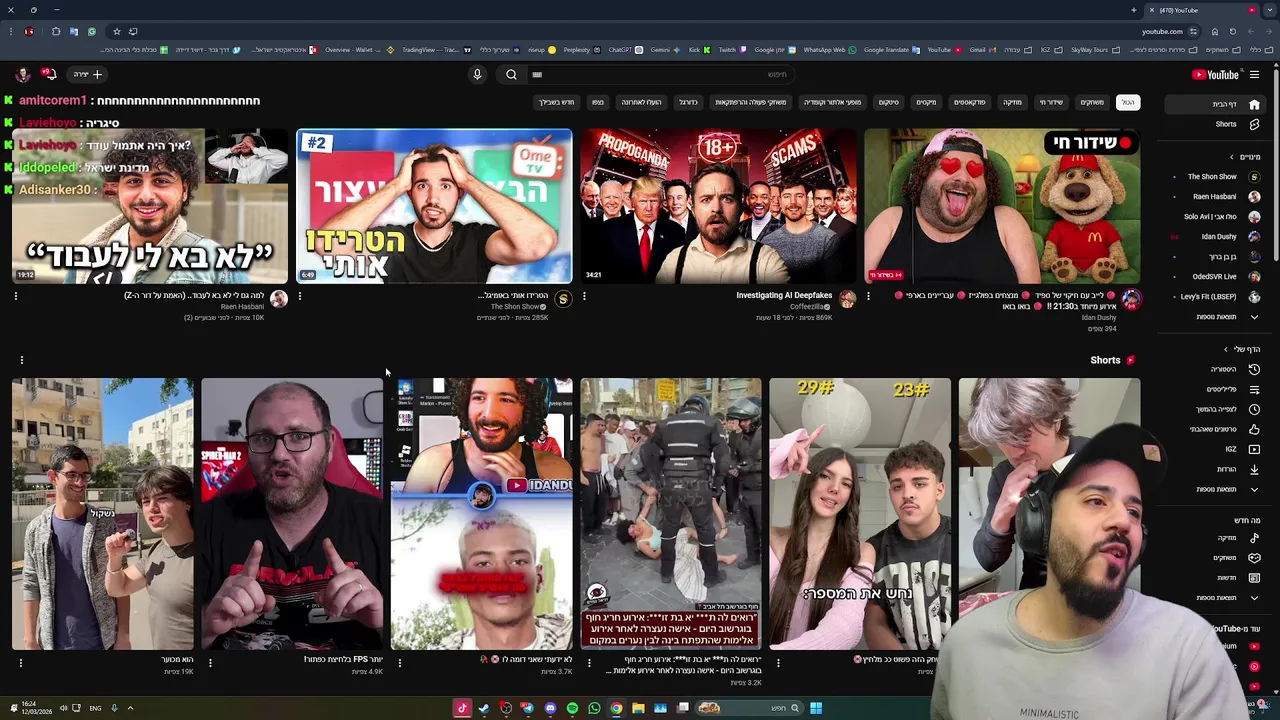Open Levy's Fit (LBSEP) channel
1280x720 pixels.
click(1216, 297)
